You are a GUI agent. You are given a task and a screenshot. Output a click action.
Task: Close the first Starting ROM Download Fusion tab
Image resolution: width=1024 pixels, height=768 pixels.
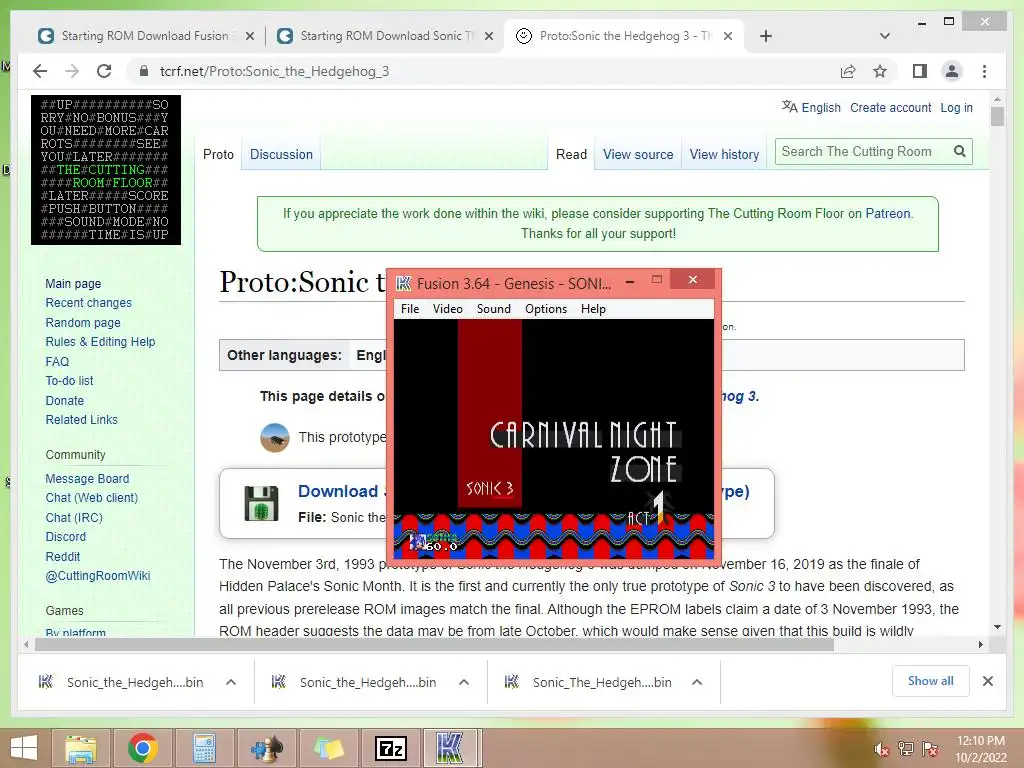pyautogui.click(x=249, y=36)
